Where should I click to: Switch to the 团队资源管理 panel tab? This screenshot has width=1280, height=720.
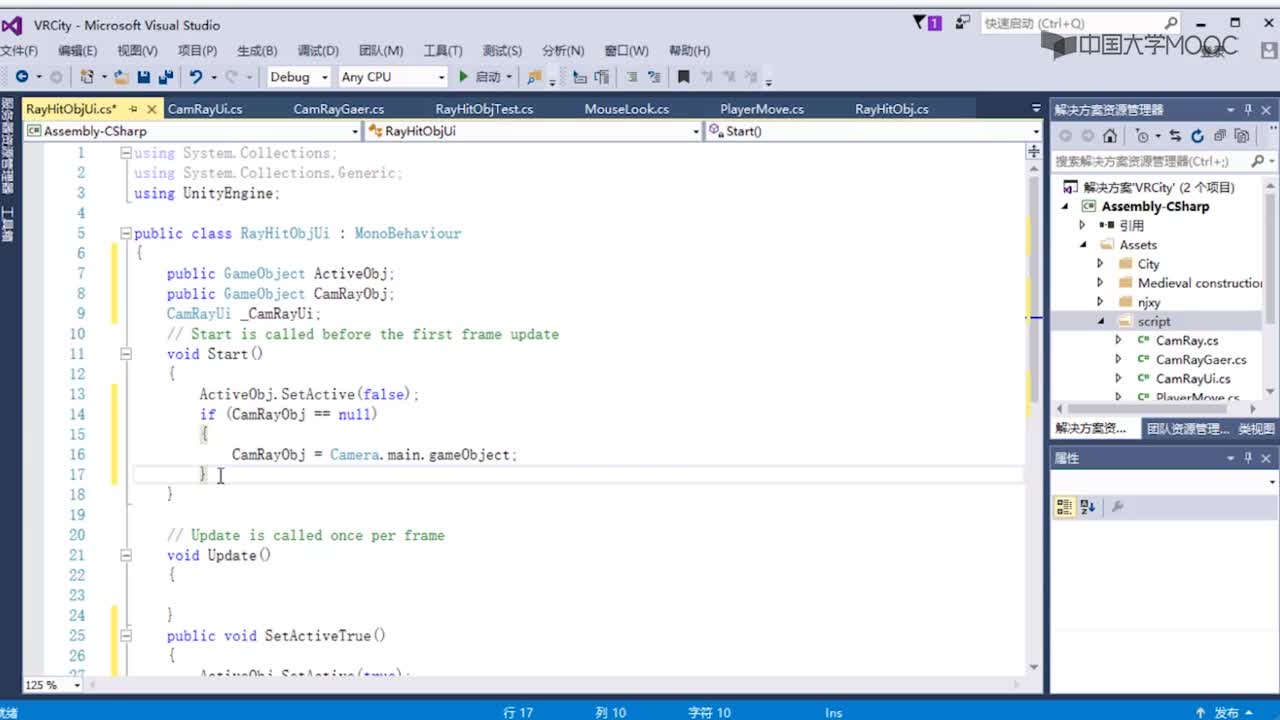[1186, 429]
